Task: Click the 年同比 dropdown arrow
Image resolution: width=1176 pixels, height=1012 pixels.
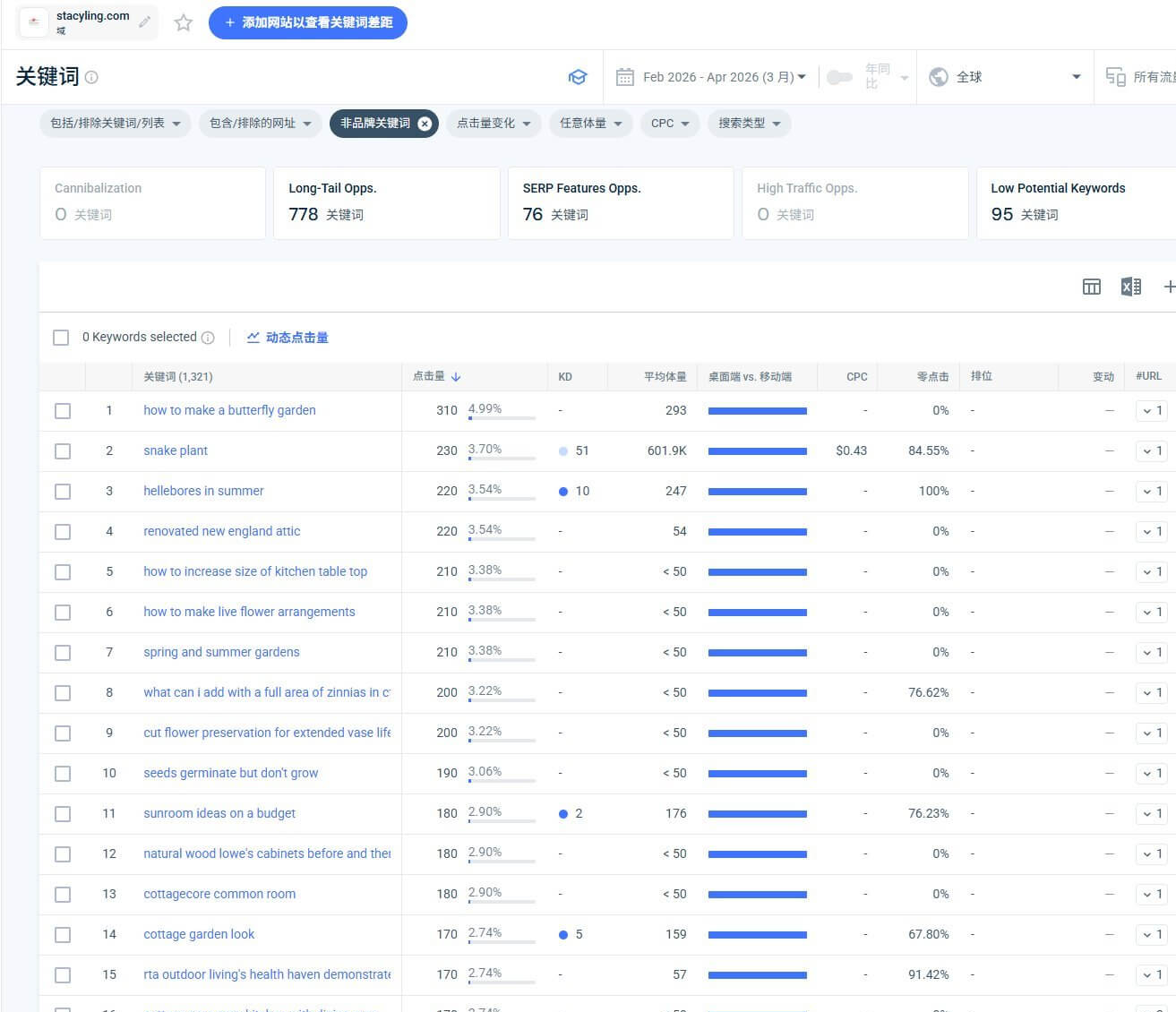Action: 905,78
